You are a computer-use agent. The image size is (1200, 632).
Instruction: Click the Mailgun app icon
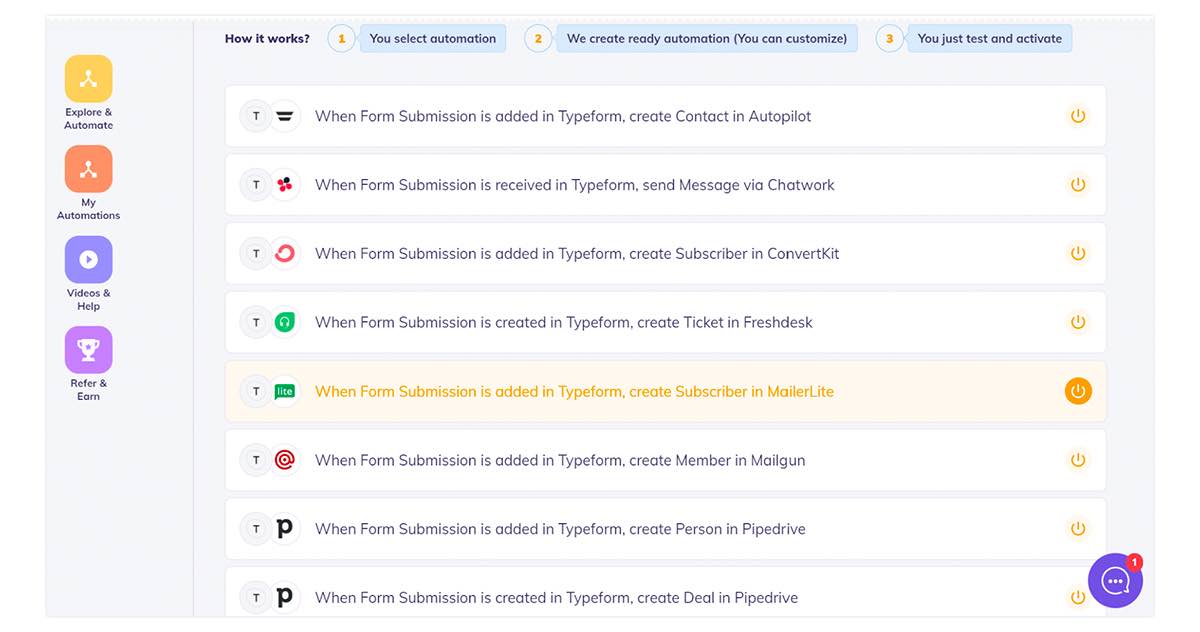[285, 460]
